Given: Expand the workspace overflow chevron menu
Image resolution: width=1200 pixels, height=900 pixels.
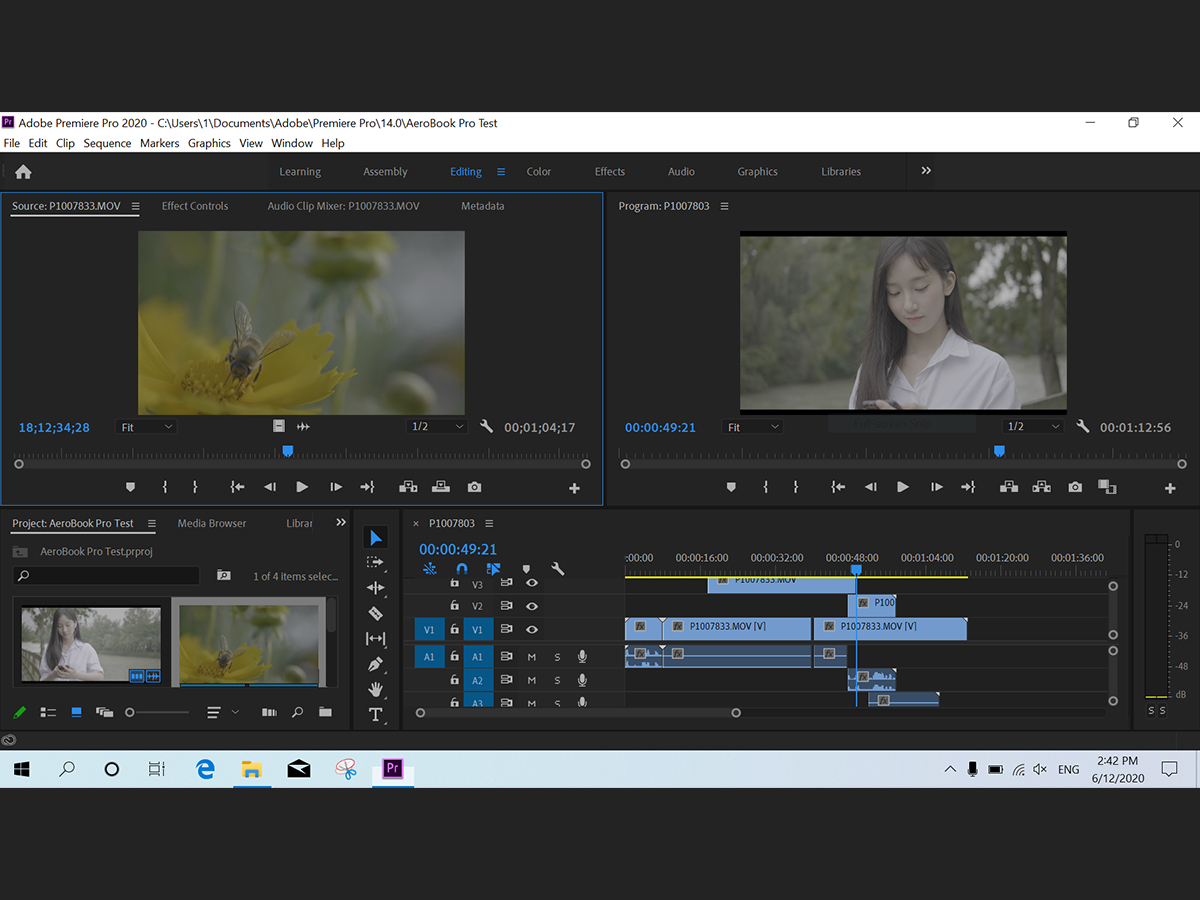Looking at the screenshot, I should pos(926,171).
